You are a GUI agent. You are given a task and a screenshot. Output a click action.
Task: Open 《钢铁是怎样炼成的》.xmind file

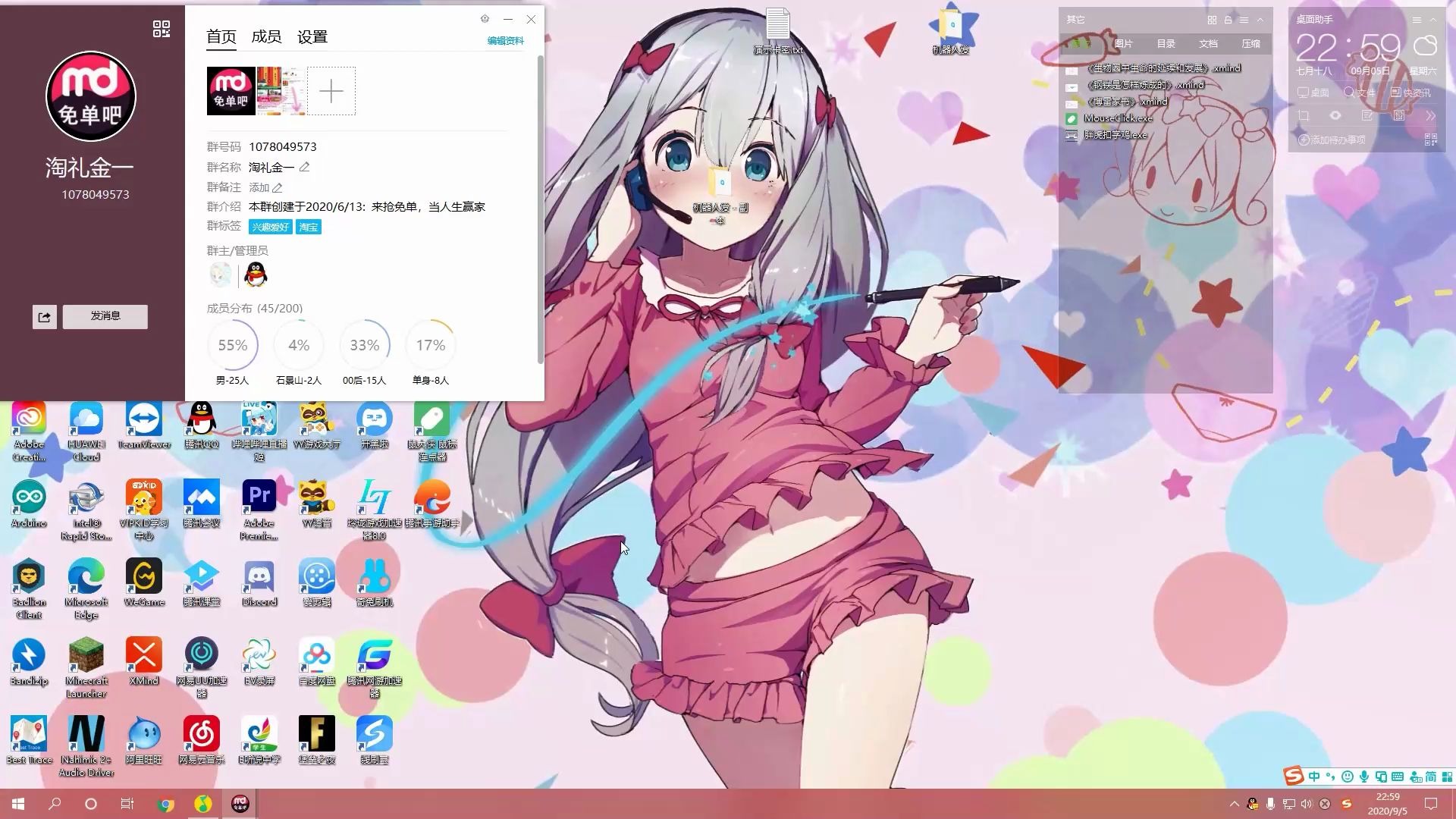1135,85
